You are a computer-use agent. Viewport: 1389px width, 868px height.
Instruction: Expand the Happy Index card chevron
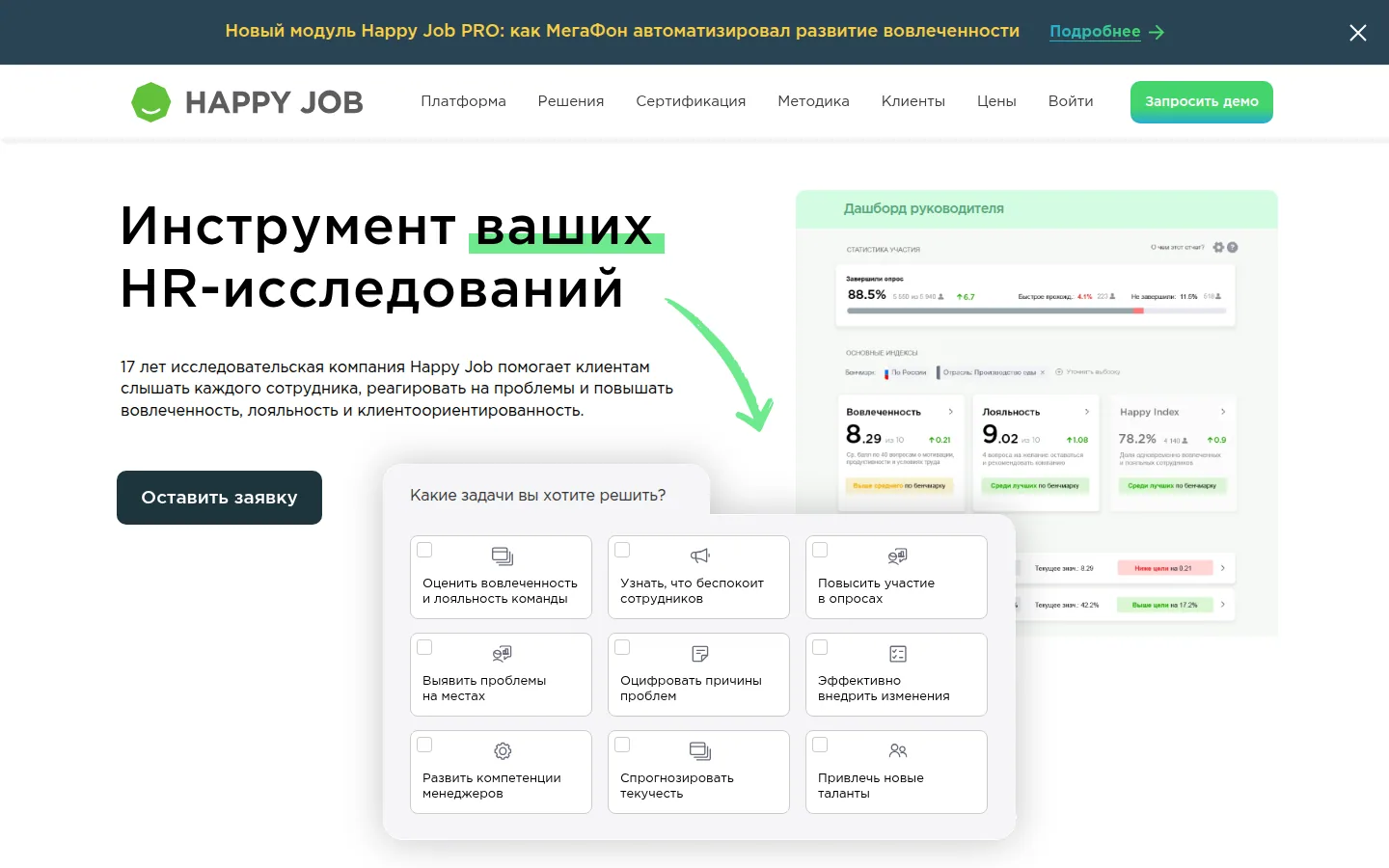(x=1223, y=412)
